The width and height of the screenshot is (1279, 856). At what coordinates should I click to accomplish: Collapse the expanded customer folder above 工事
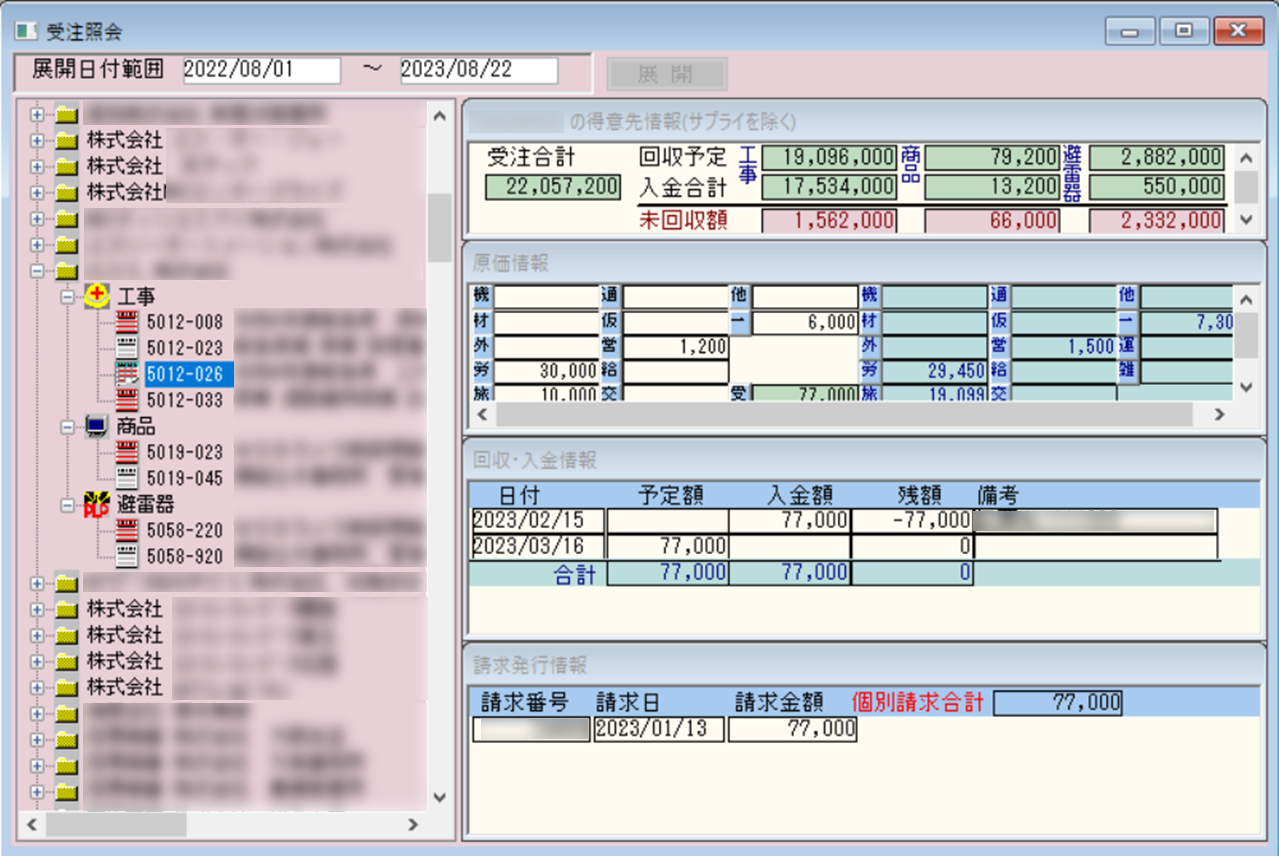coord(38,270)
